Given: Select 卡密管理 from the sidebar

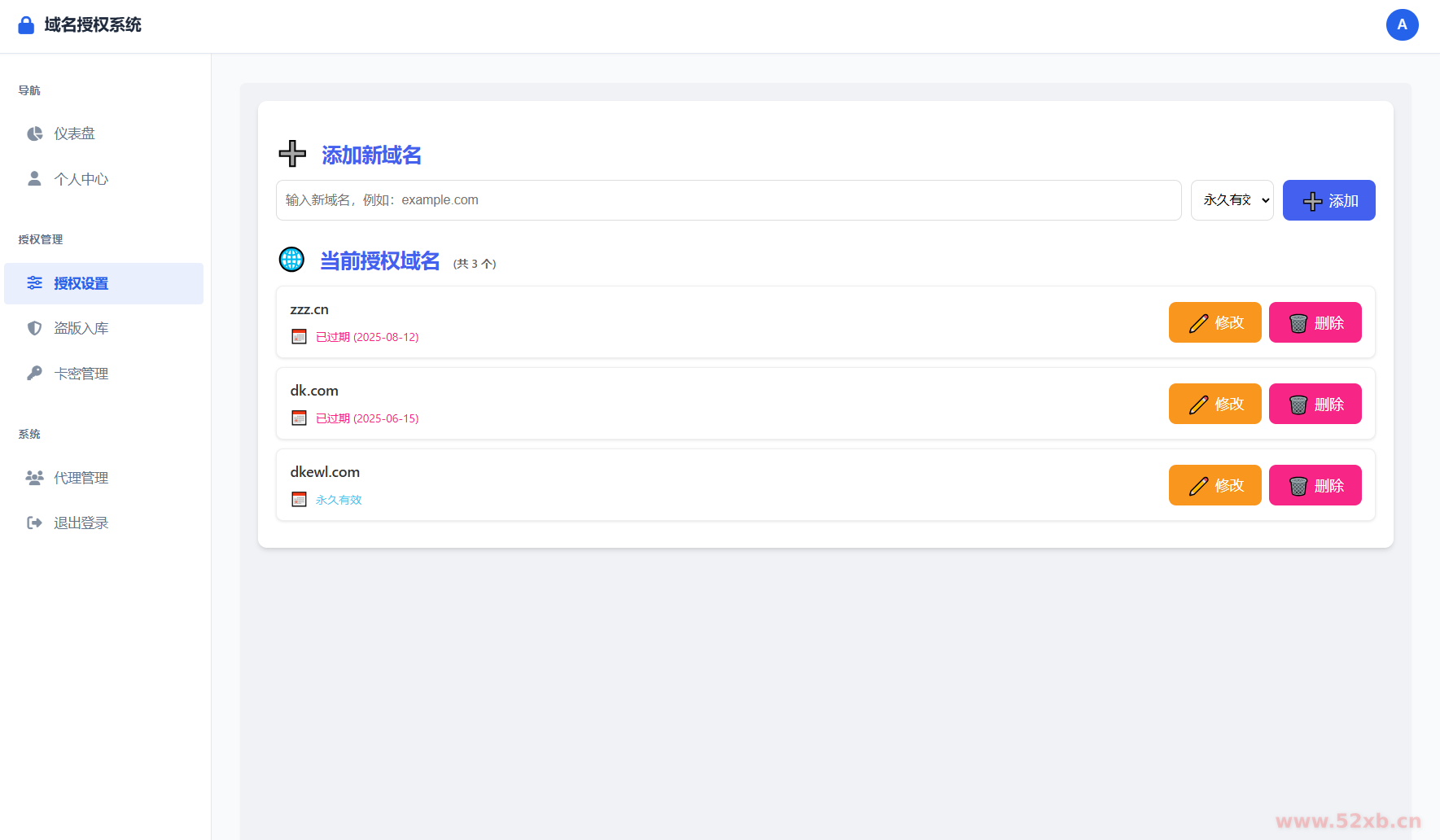Looking at the screenshot, I should click(81, 374).
